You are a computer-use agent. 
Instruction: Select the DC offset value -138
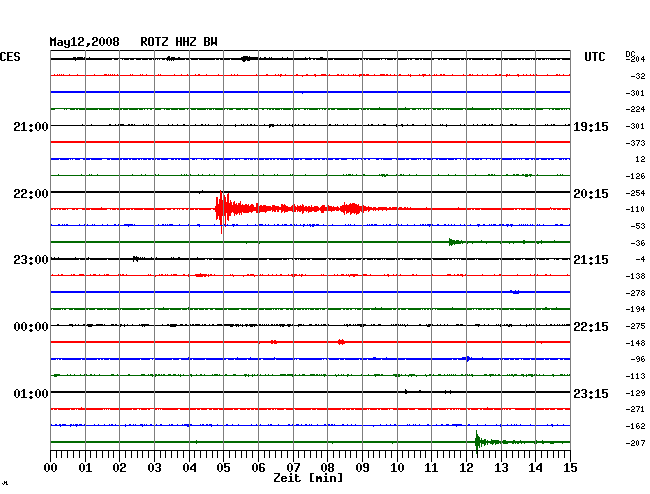[x=635, y=276]
